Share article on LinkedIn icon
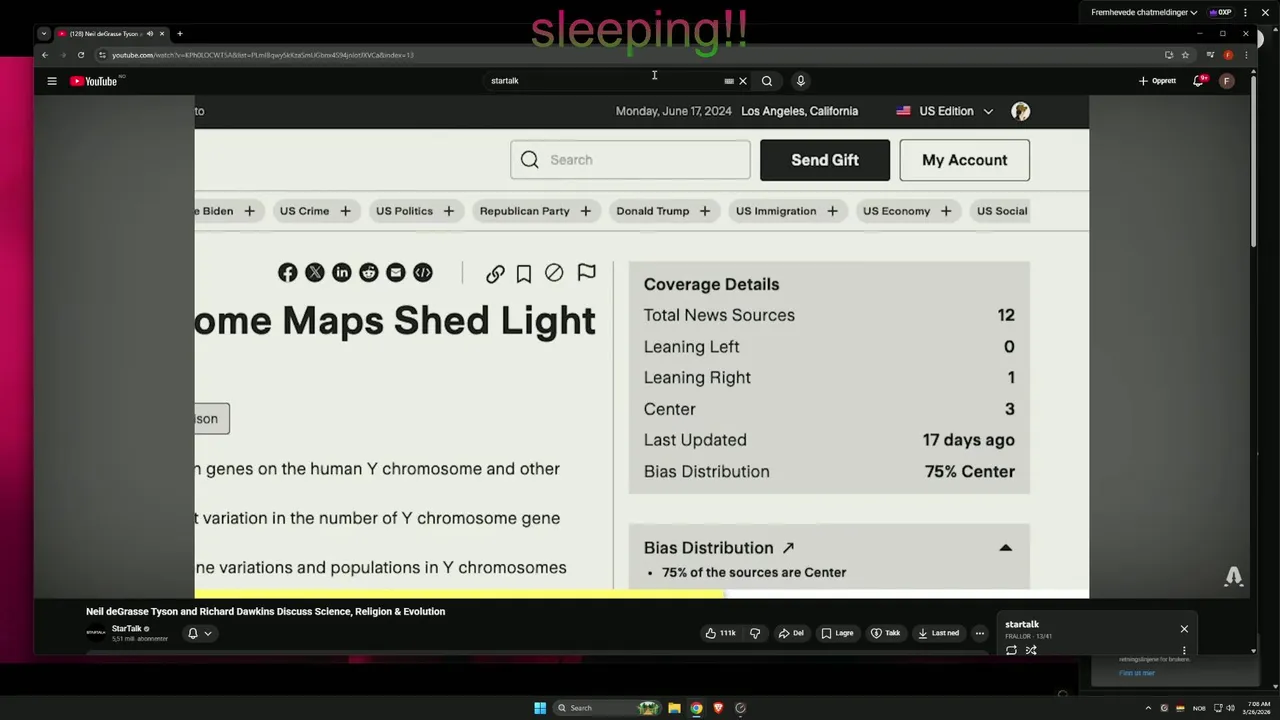The height and width of the screenshot is (720, 1280). tap(342, 273)
